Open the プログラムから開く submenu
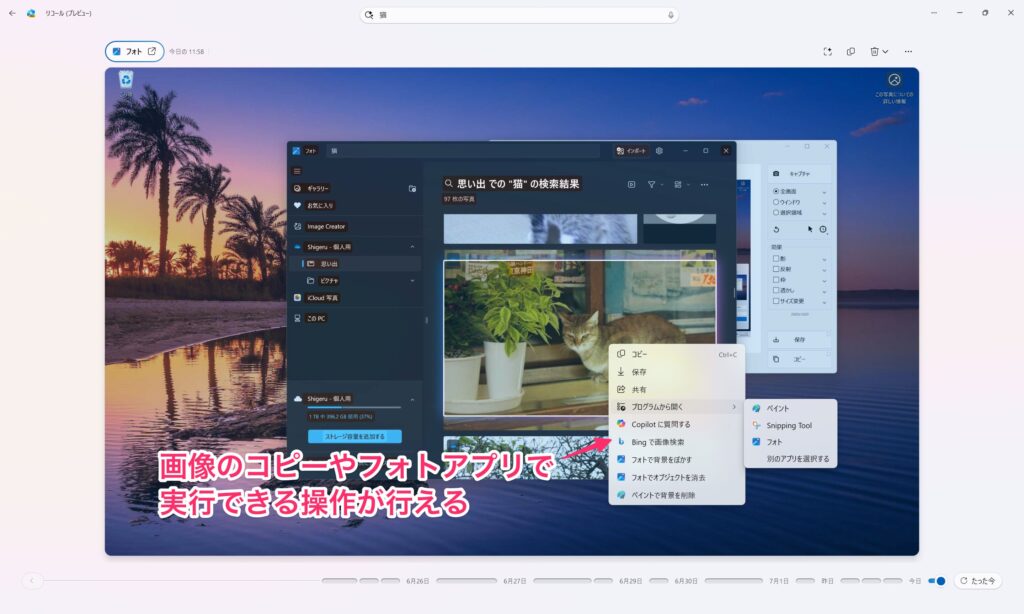1024x614 pixels. [x=677, y=407]
